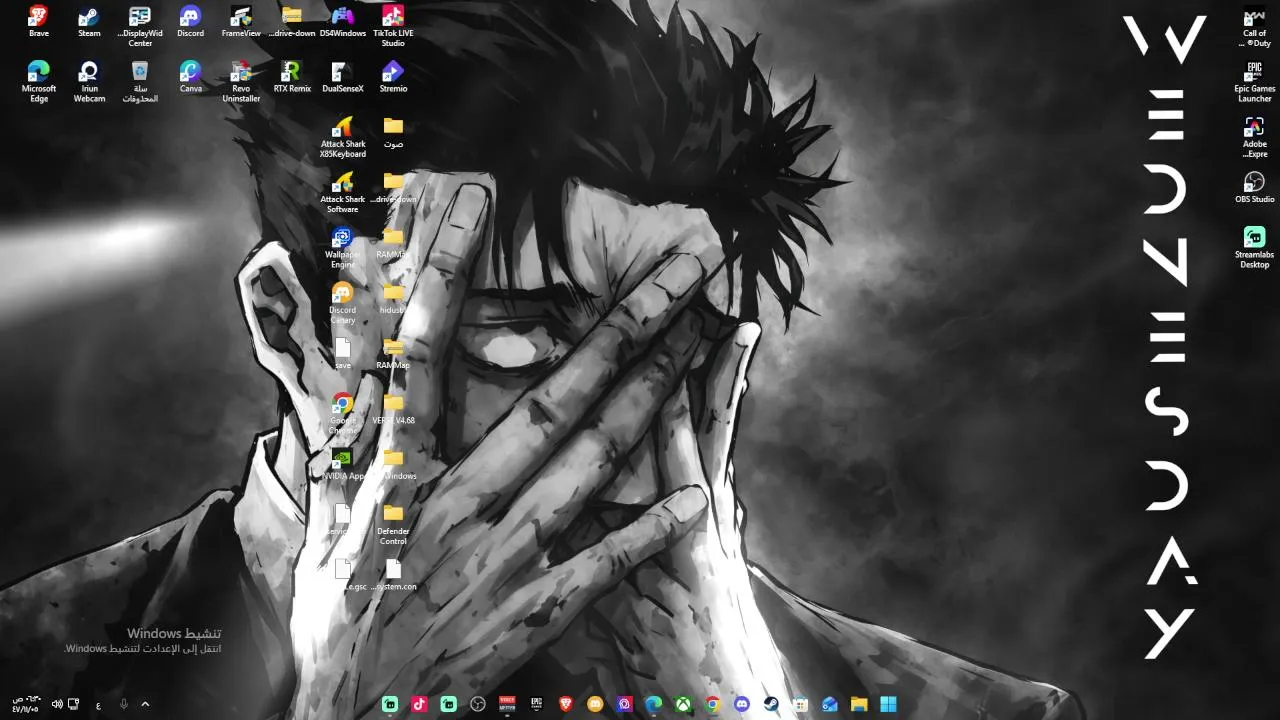Open the clock and date flyout
Image resolution: width=1280 pixels, height=720 pixels.
25,704
